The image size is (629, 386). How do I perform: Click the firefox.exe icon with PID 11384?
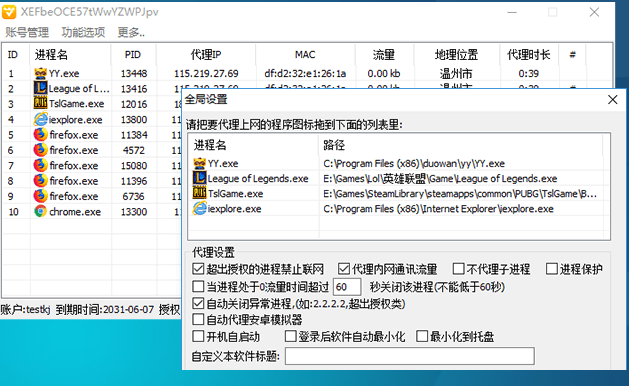(x=40, y=134)
